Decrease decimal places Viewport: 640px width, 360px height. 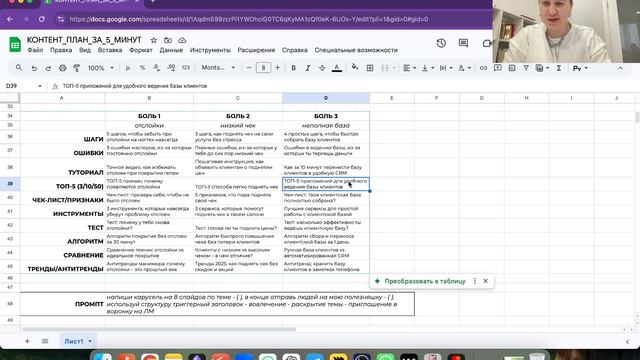[x=157, y=68]
